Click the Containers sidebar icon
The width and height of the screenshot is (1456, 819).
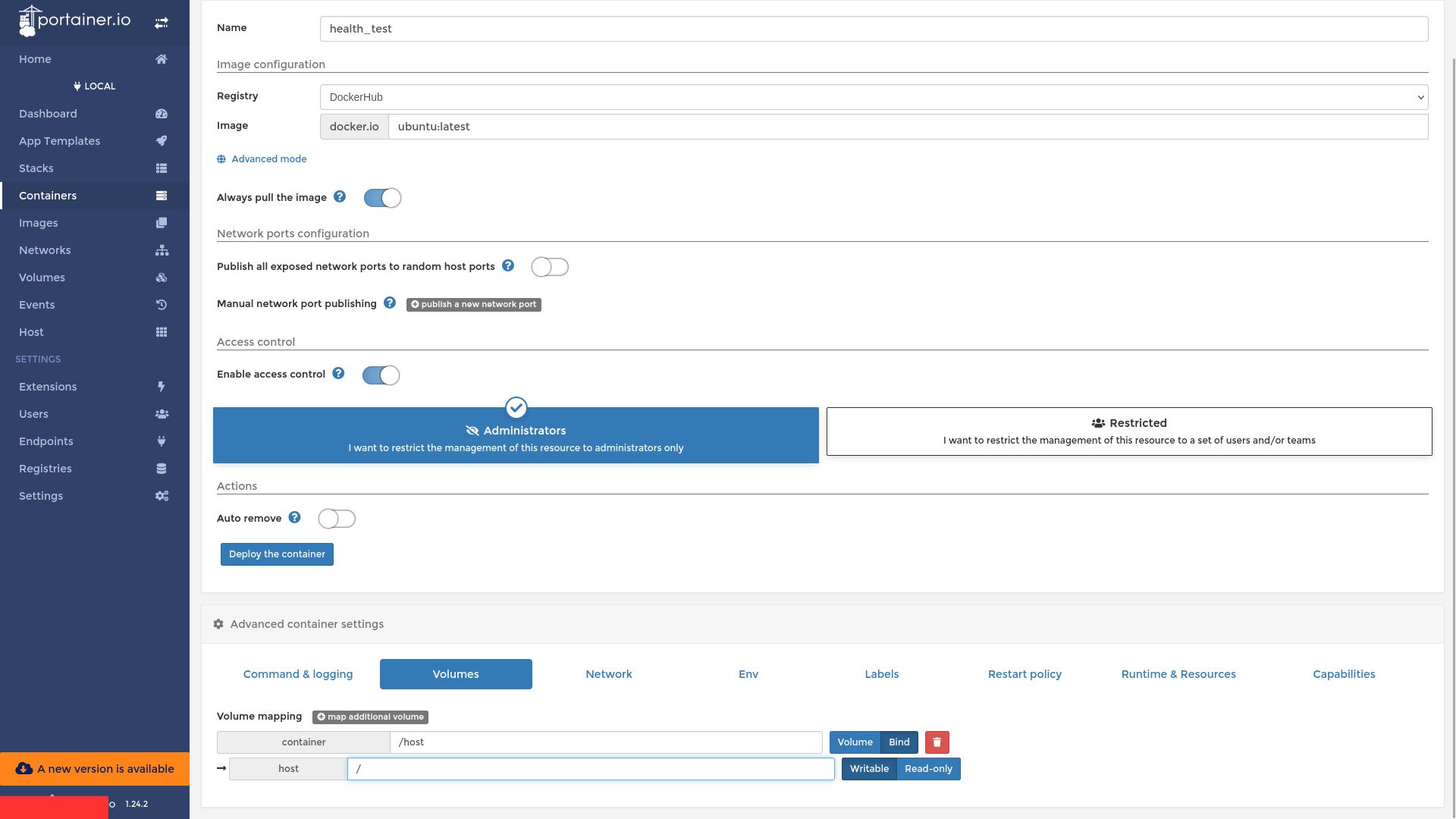pos(162,195)
